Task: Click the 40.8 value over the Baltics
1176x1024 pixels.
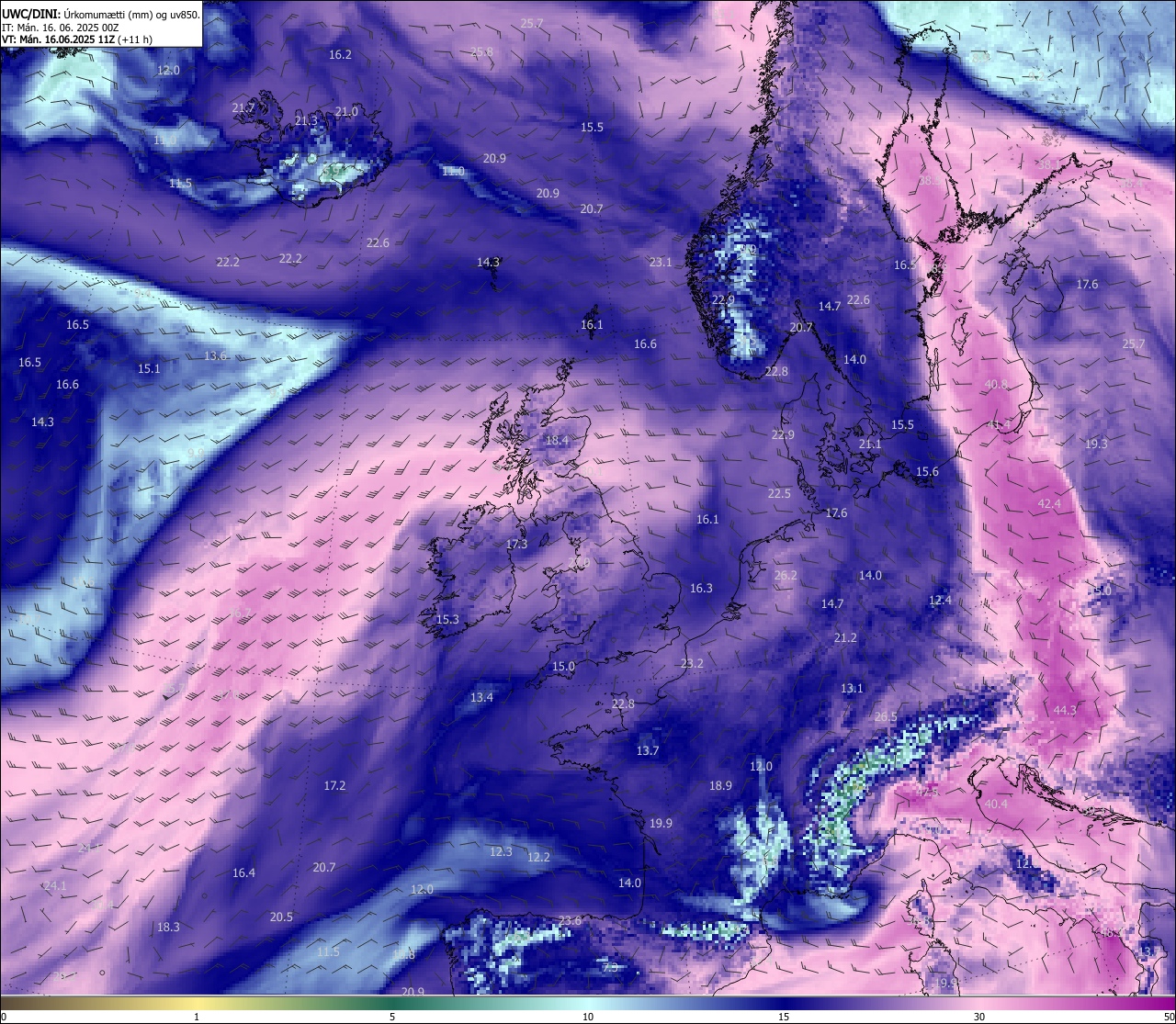Action: tap(996, 385)
